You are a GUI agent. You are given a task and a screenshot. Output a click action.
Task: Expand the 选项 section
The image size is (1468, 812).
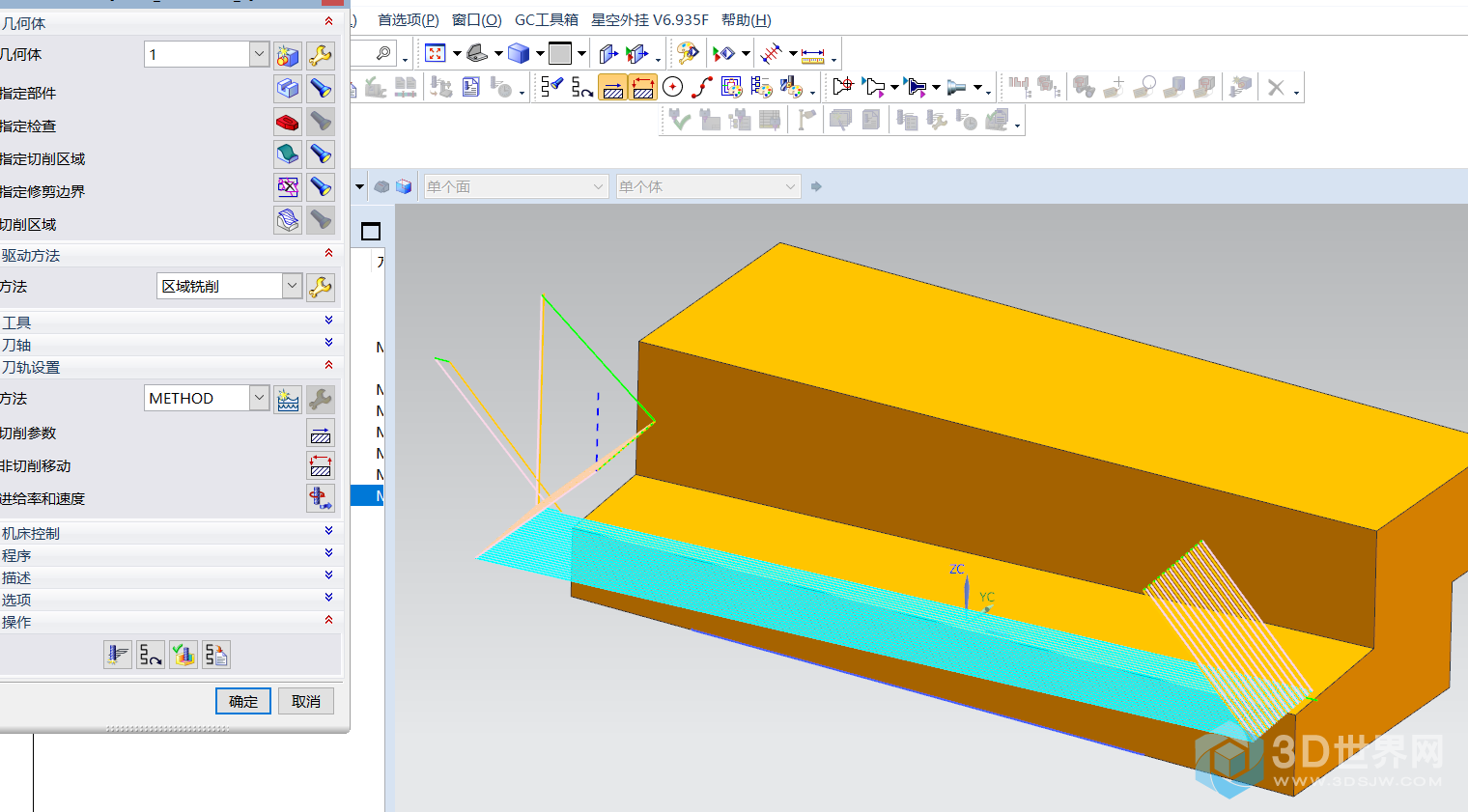coord(328,598)
